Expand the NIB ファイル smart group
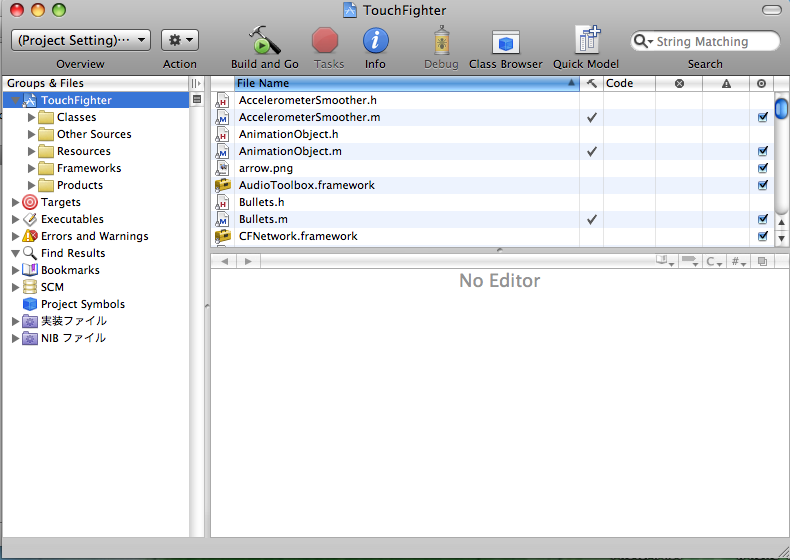 [x=15, y=338]
